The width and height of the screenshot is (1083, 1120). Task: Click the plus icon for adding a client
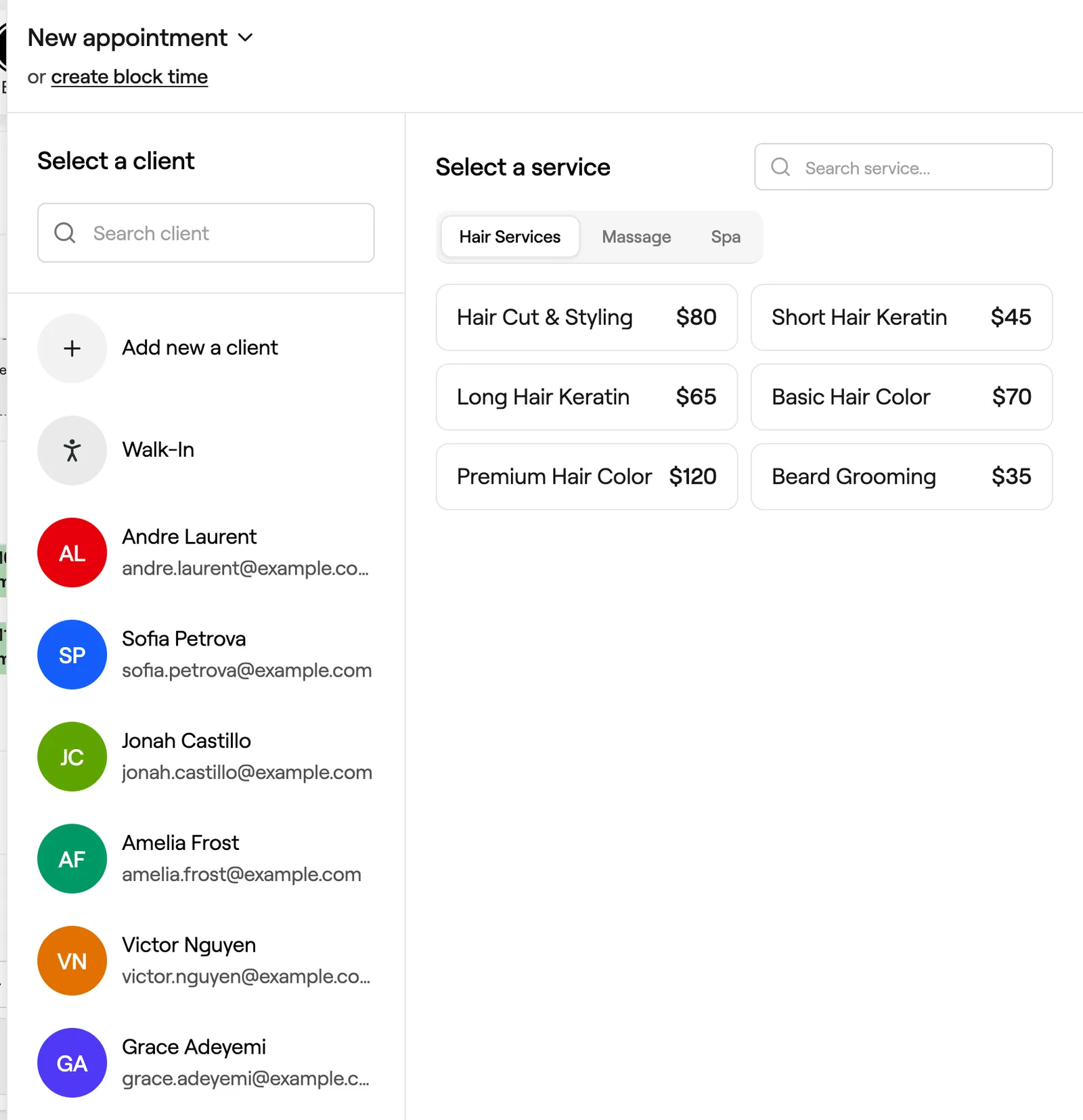(x=72, y=349)
